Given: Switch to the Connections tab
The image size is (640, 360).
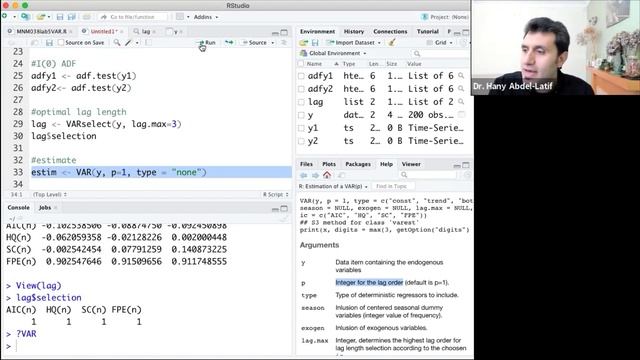Looking at the screenshot, I should (x=390, y=31).
